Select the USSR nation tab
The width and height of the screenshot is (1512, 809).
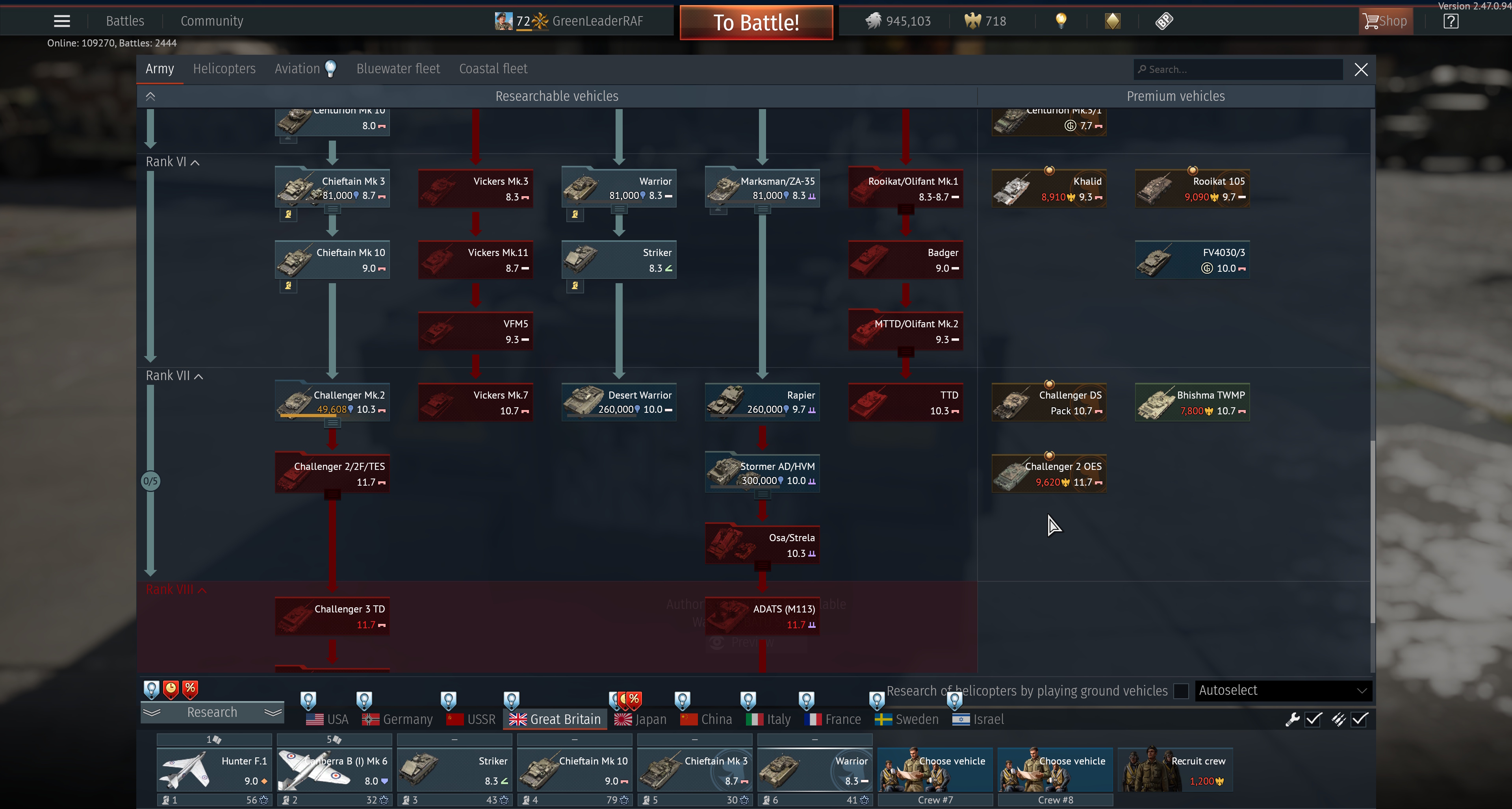(471, 719)
